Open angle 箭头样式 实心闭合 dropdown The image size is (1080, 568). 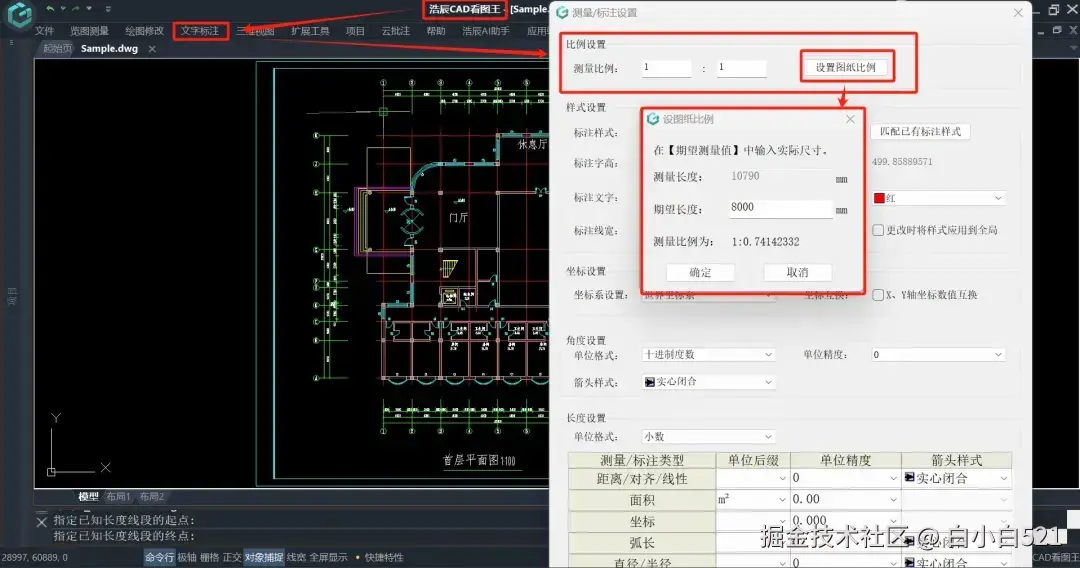point(708,382)
